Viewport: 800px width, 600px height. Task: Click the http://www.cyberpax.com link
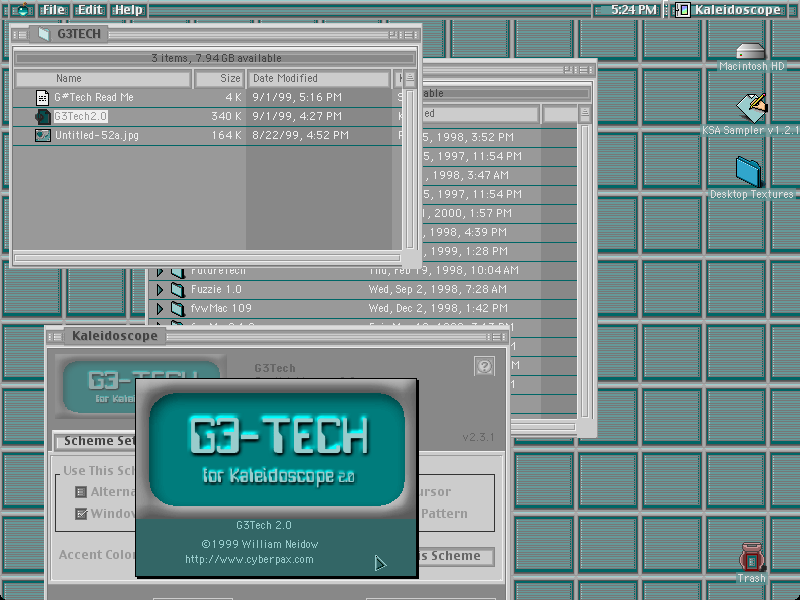pyautogui.click(x=249, y=560)
